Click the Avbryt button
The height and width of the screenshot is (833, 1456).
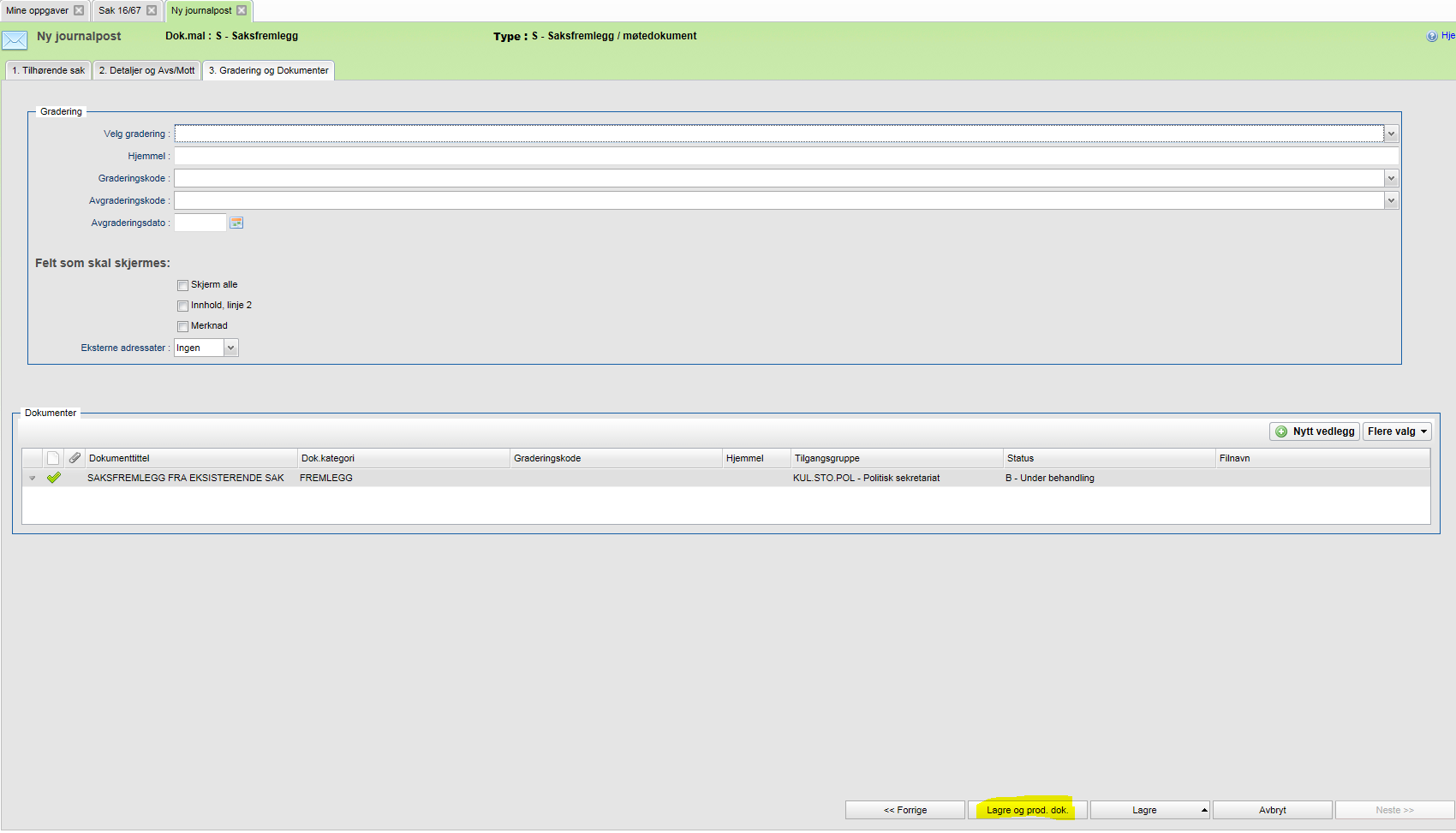tap(1273, 810)
